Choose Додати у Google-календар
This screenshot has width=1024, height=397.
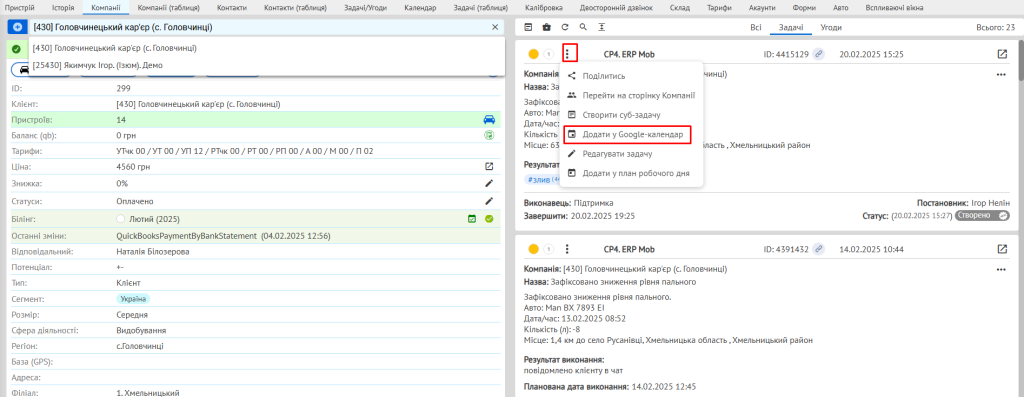631,135
